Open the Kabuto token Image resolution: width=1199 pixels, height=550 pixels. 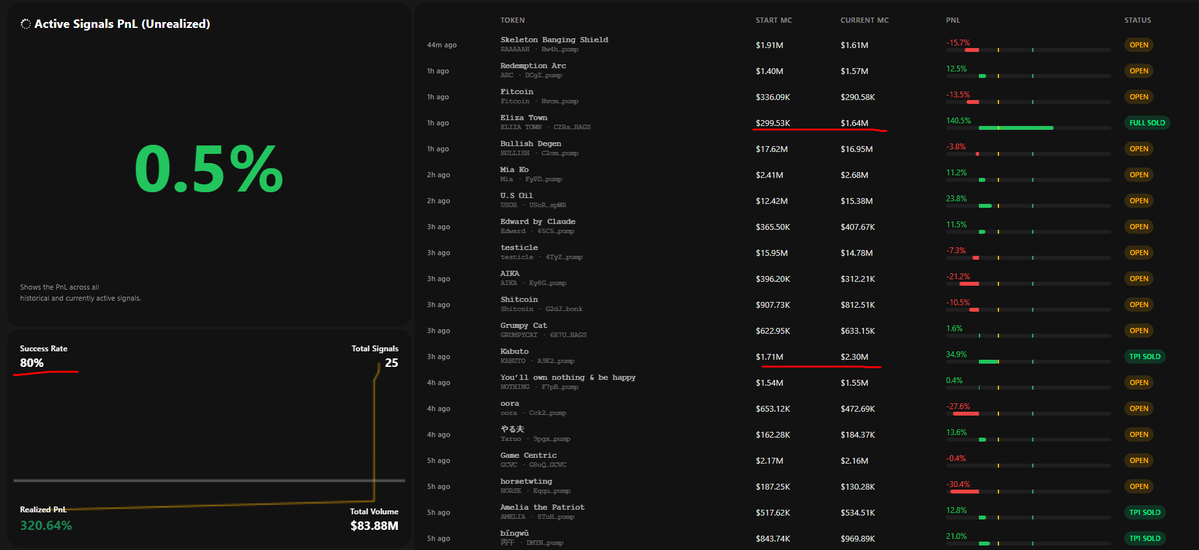click(514, 351)
